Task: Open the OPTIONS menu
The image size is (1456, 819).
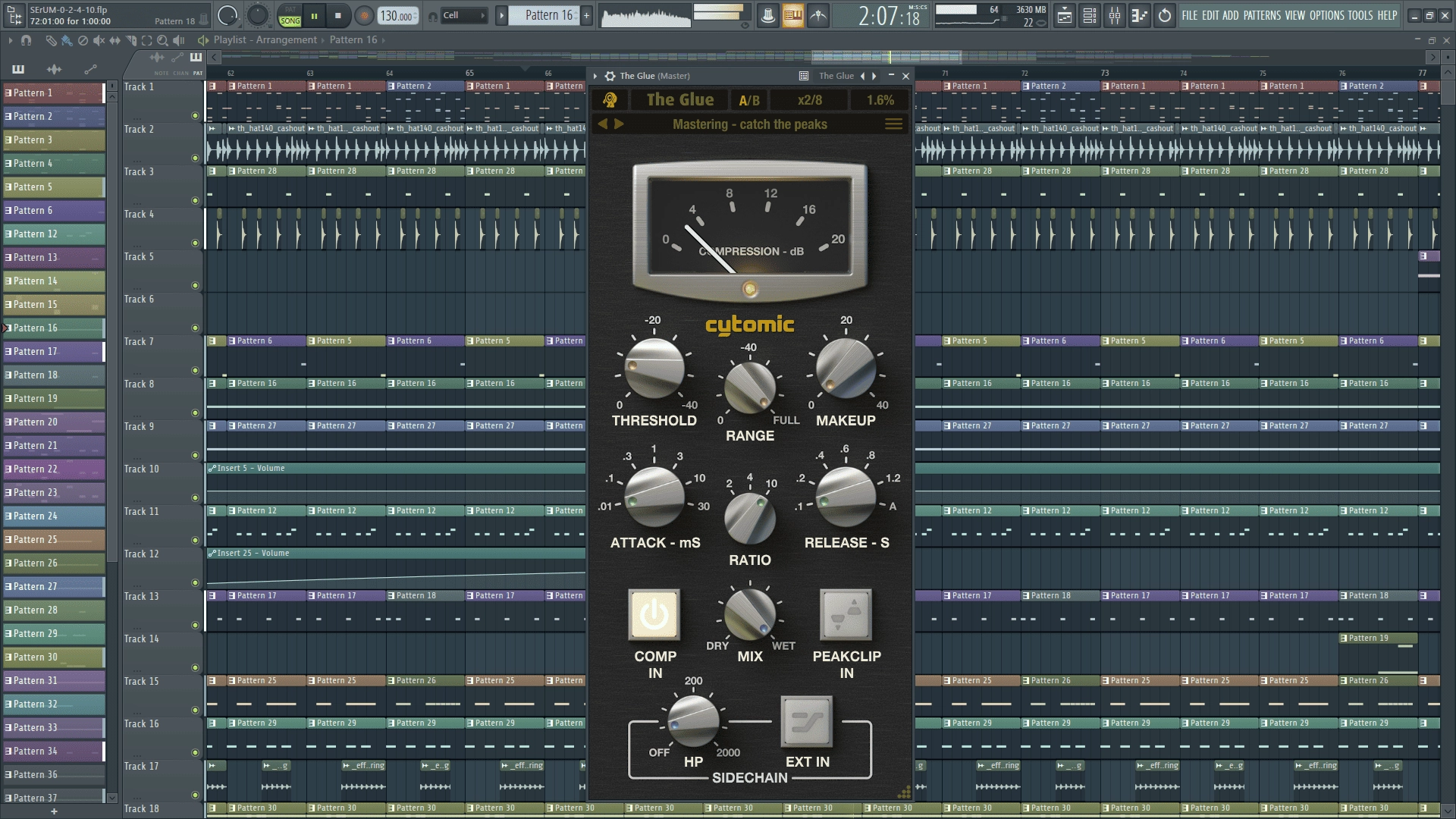Action: (1326, 15)
